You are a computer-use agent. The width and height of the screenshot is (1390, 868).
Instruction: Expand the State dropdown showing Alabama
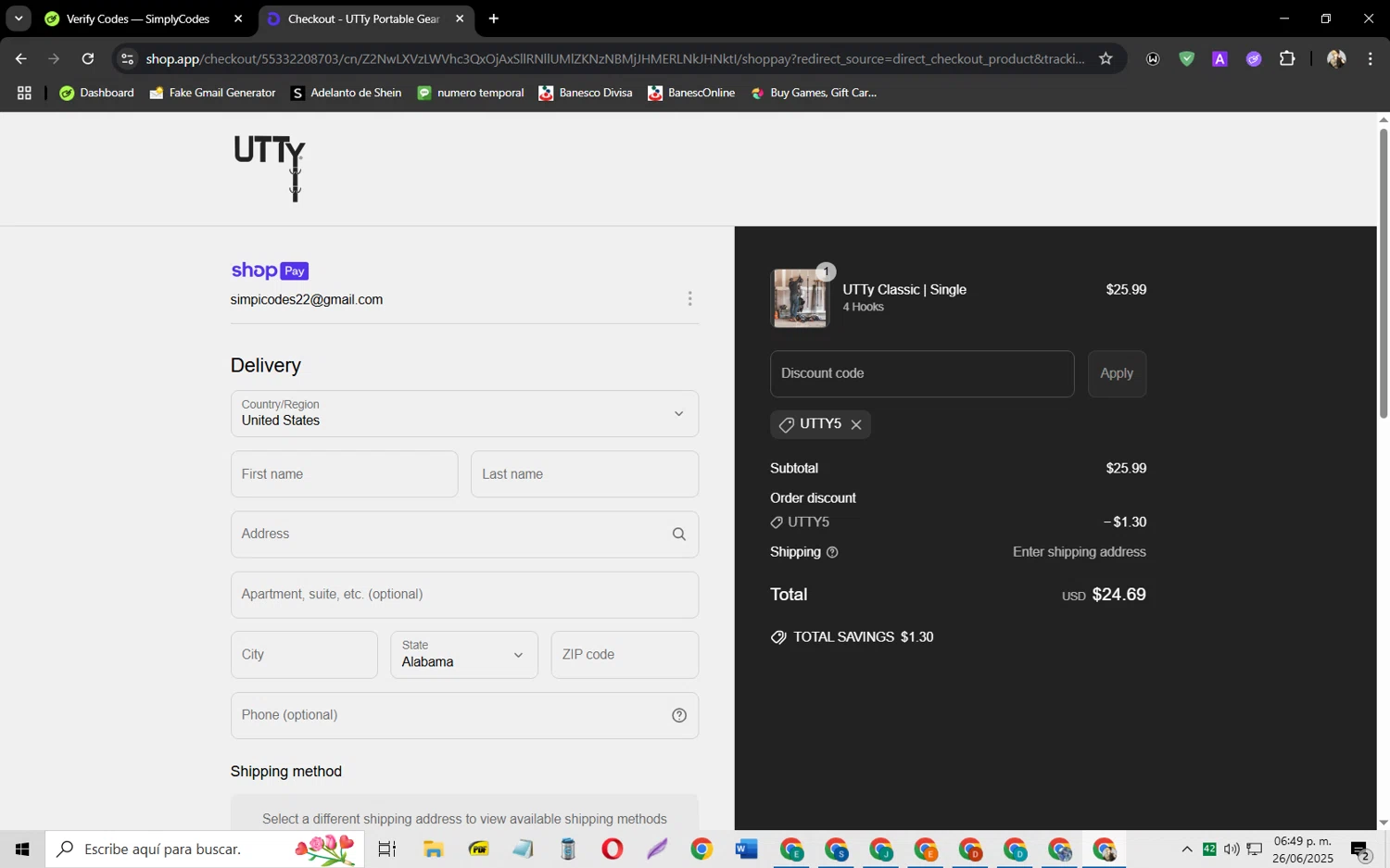[x=464, y=655]
